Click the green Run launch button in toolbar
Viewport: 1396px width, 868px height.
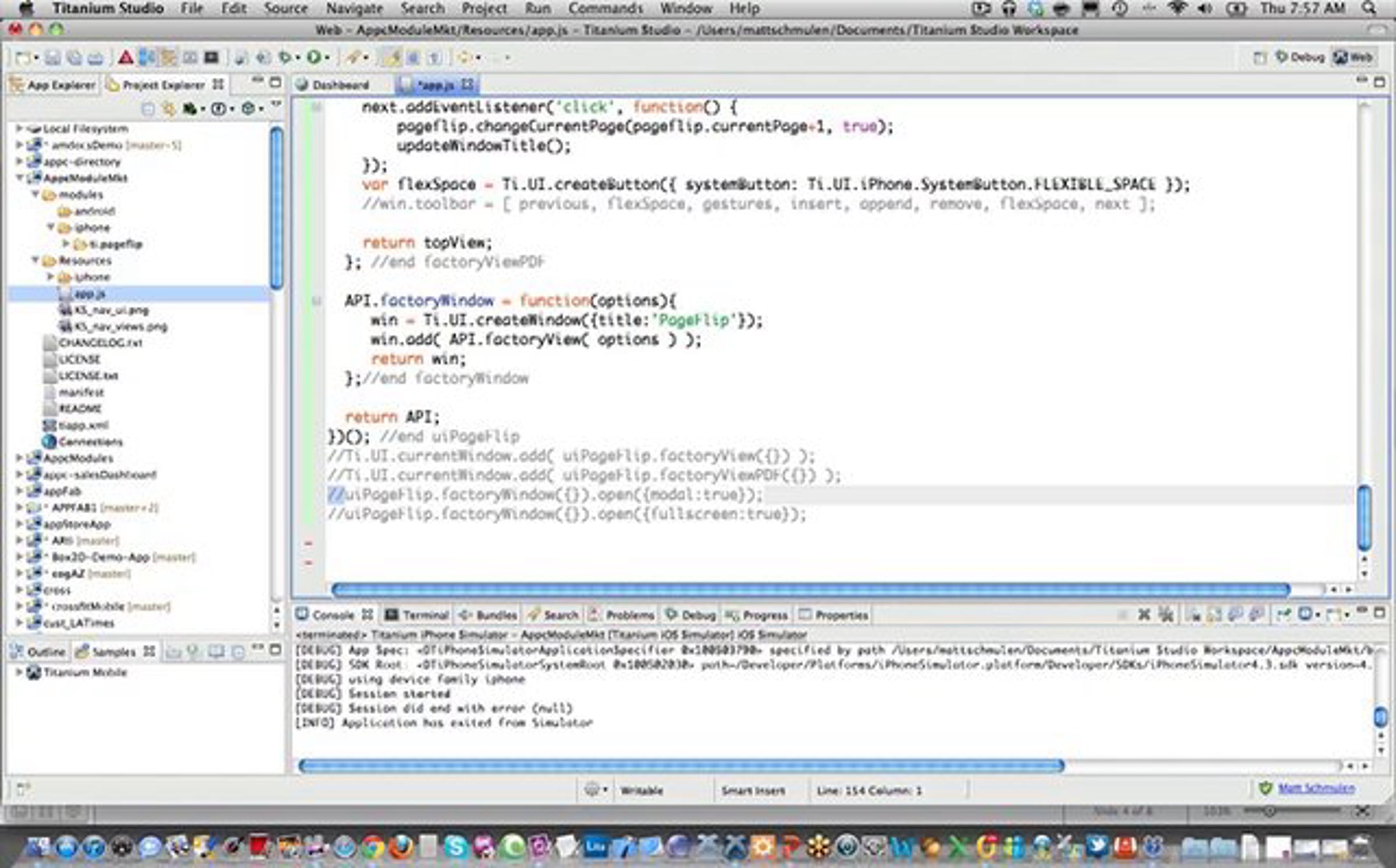click(x=314, y=57)
